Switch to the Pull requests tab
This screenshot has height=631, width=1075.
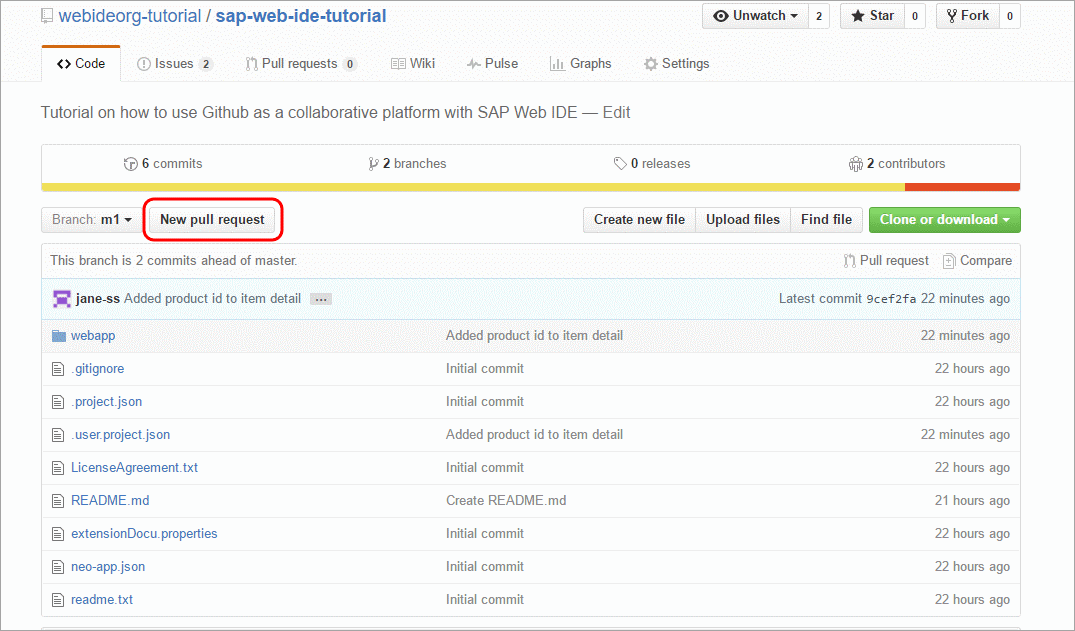click(300, 64)
